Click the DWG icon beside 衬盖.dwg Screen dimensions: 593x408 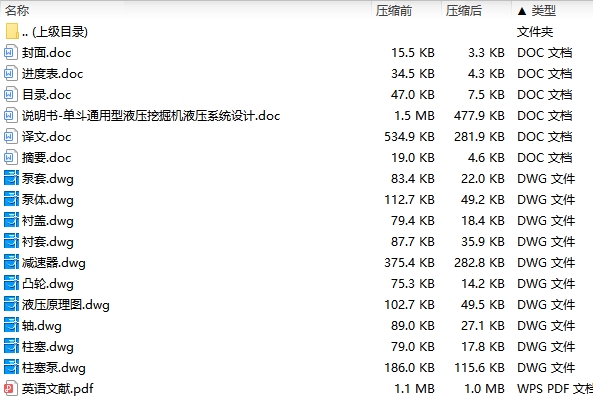click(11, 220)
